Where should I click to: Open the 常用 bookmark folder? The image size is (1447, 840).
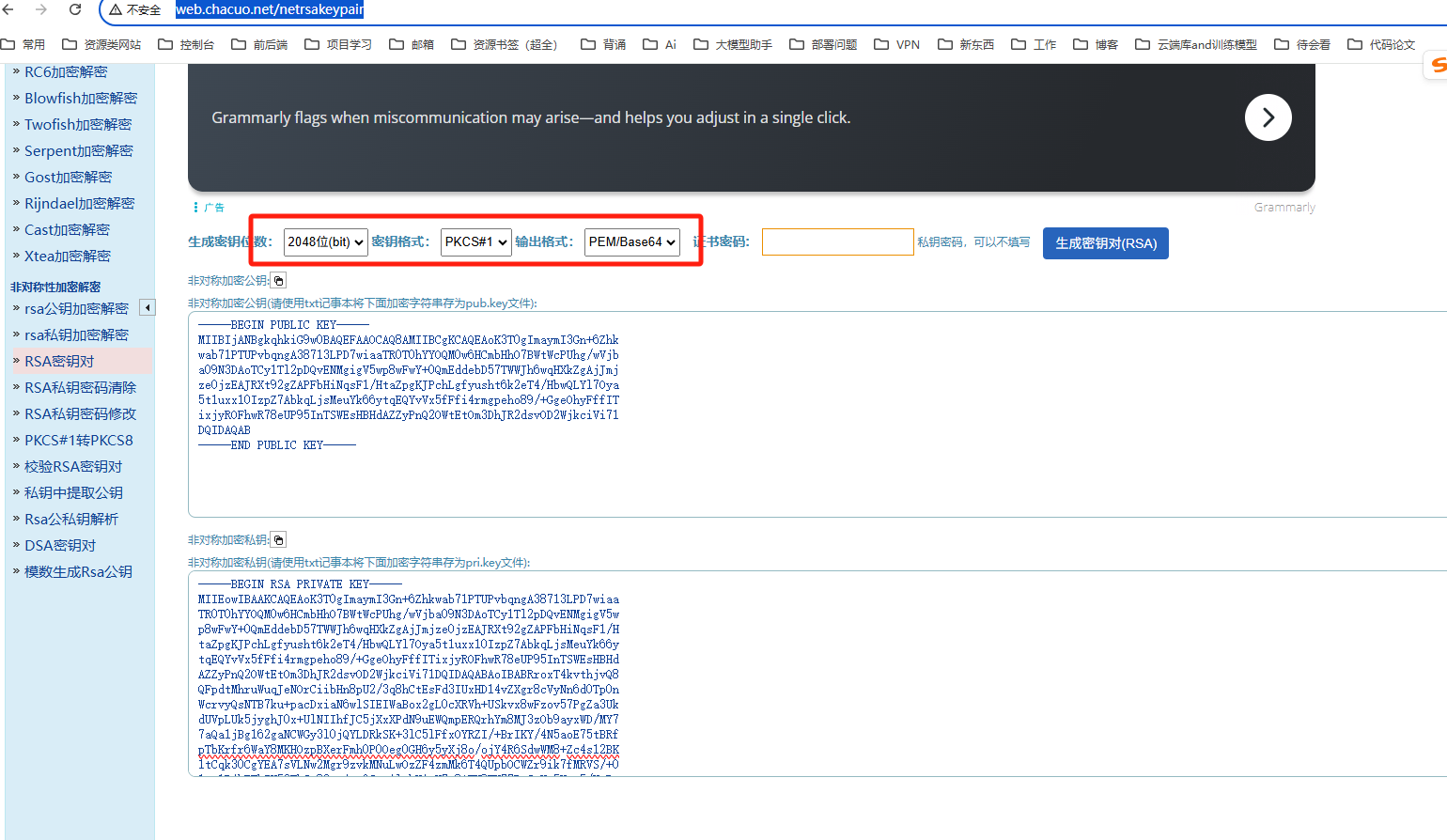coord(23,44)
